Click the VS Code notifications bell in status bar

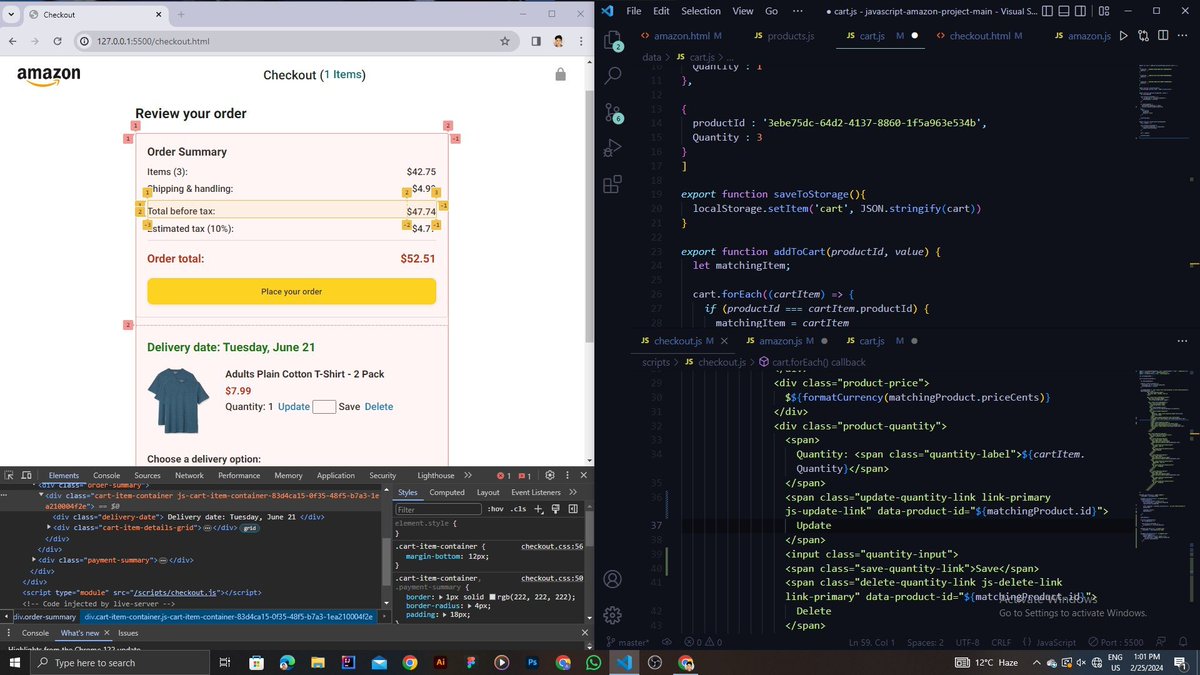pyautogui.click(x=1182, y=642)
